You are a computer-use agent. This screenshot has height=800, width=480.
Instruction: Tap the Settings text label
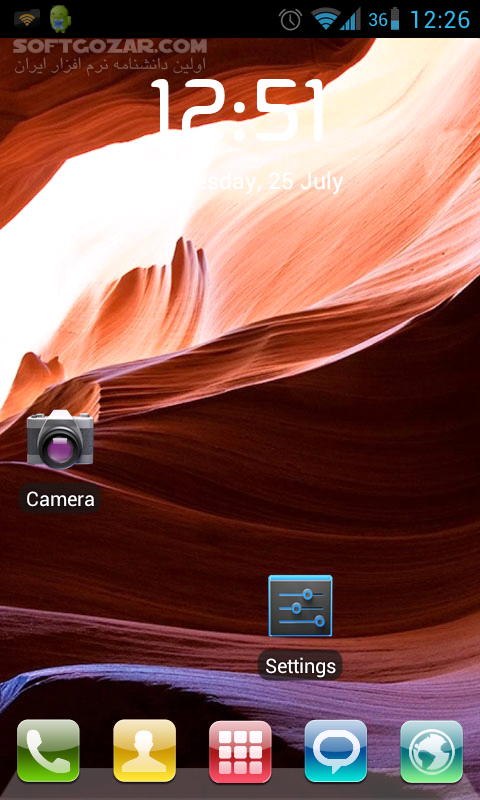tap(300, 666)
